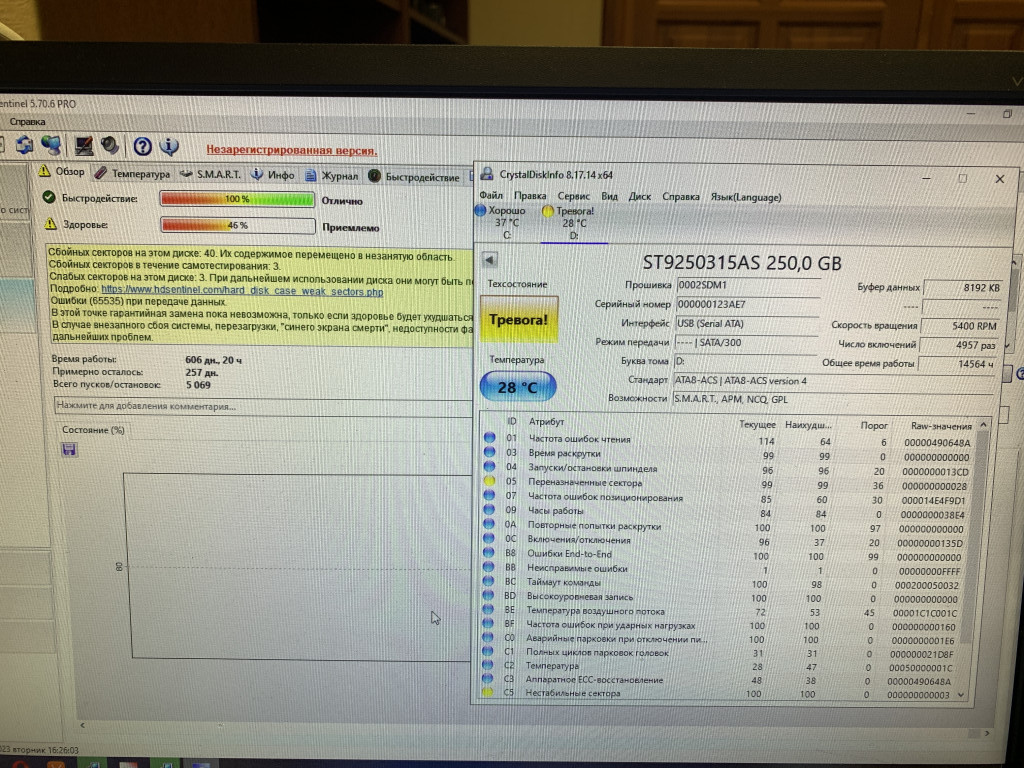Open the hdsentinel.com weak sectors link

tap(242, 291)
